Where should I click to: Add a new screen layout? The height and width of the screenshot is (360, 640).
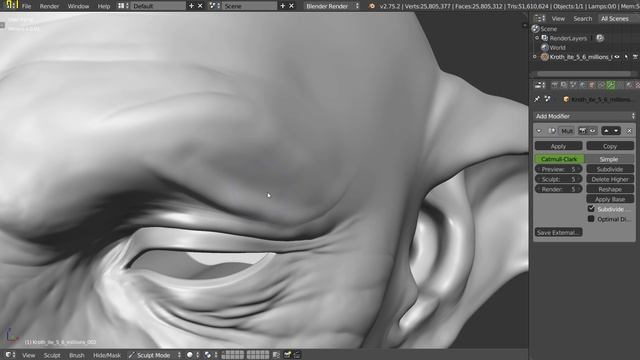(x=191, y=6)
